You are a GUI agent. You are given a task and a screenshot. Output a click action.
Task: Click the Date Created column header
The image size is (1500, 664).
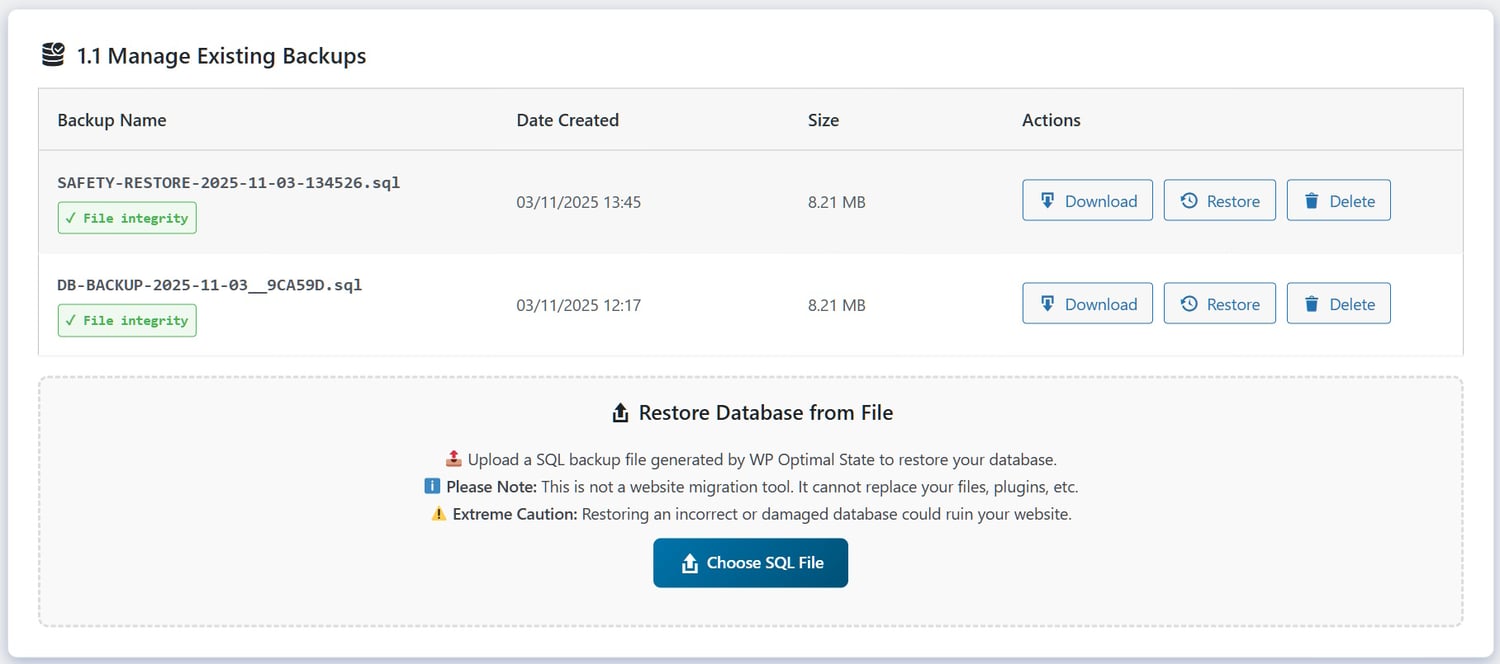pos(567,120)
